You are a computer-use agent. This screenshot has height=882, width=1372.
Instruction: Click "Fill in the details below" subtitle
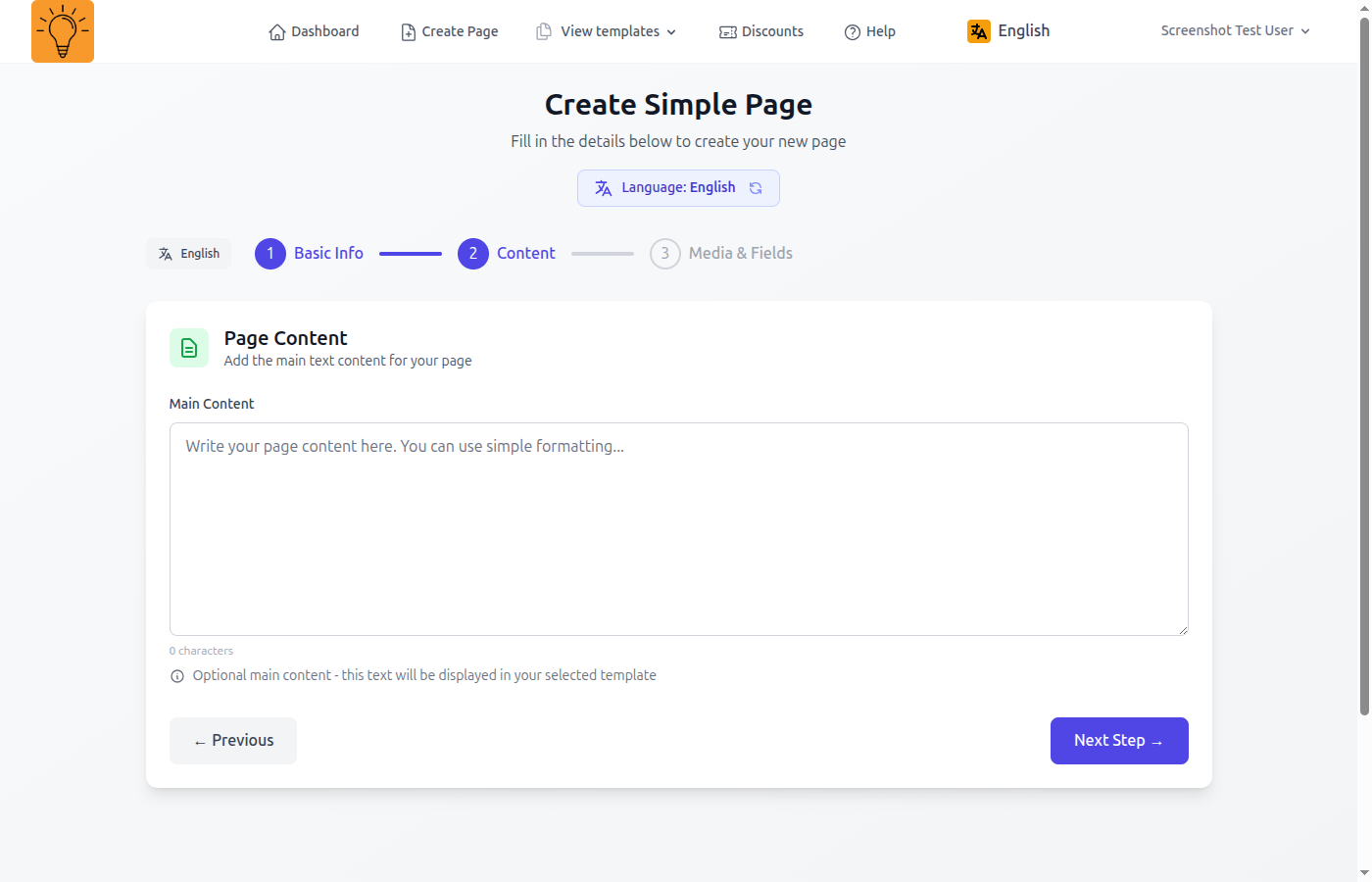click(678, 141)
